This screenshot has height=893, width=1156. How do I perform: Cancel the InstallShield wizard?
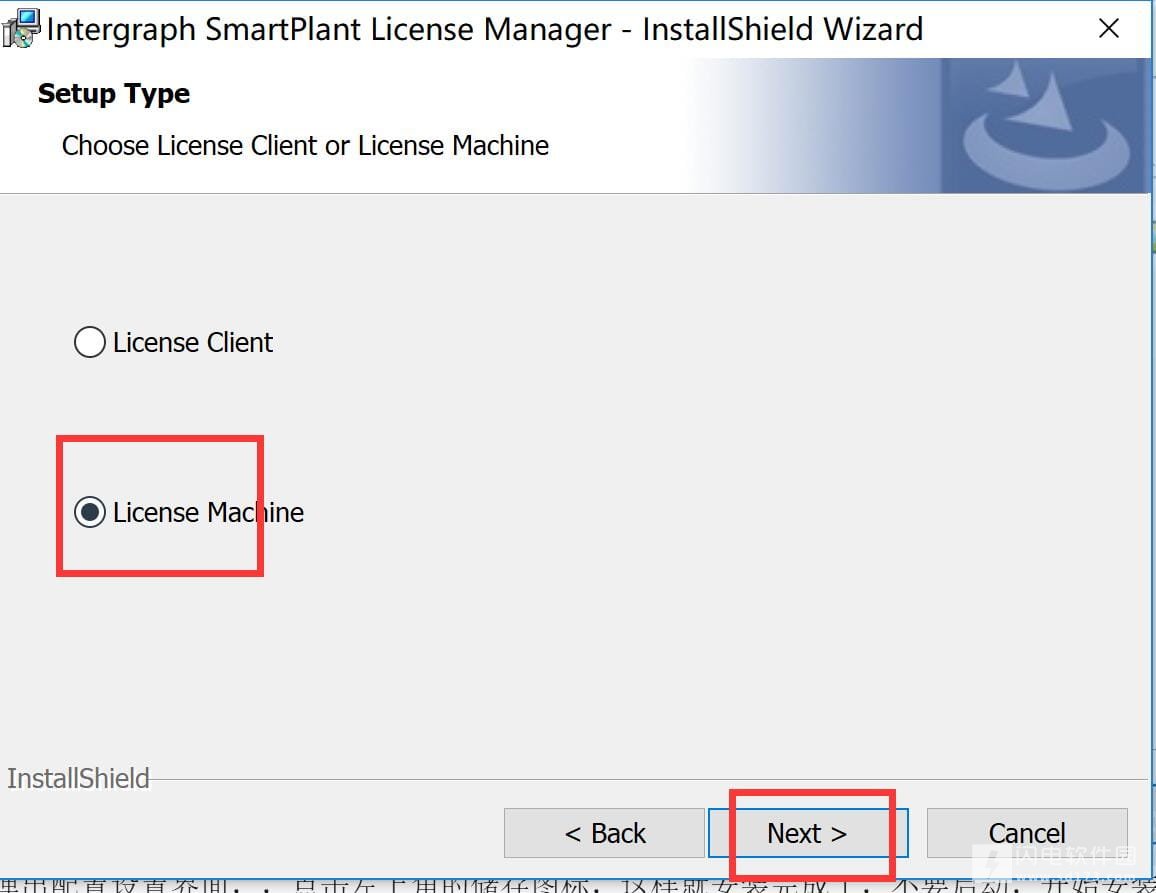click(1027, 833)
